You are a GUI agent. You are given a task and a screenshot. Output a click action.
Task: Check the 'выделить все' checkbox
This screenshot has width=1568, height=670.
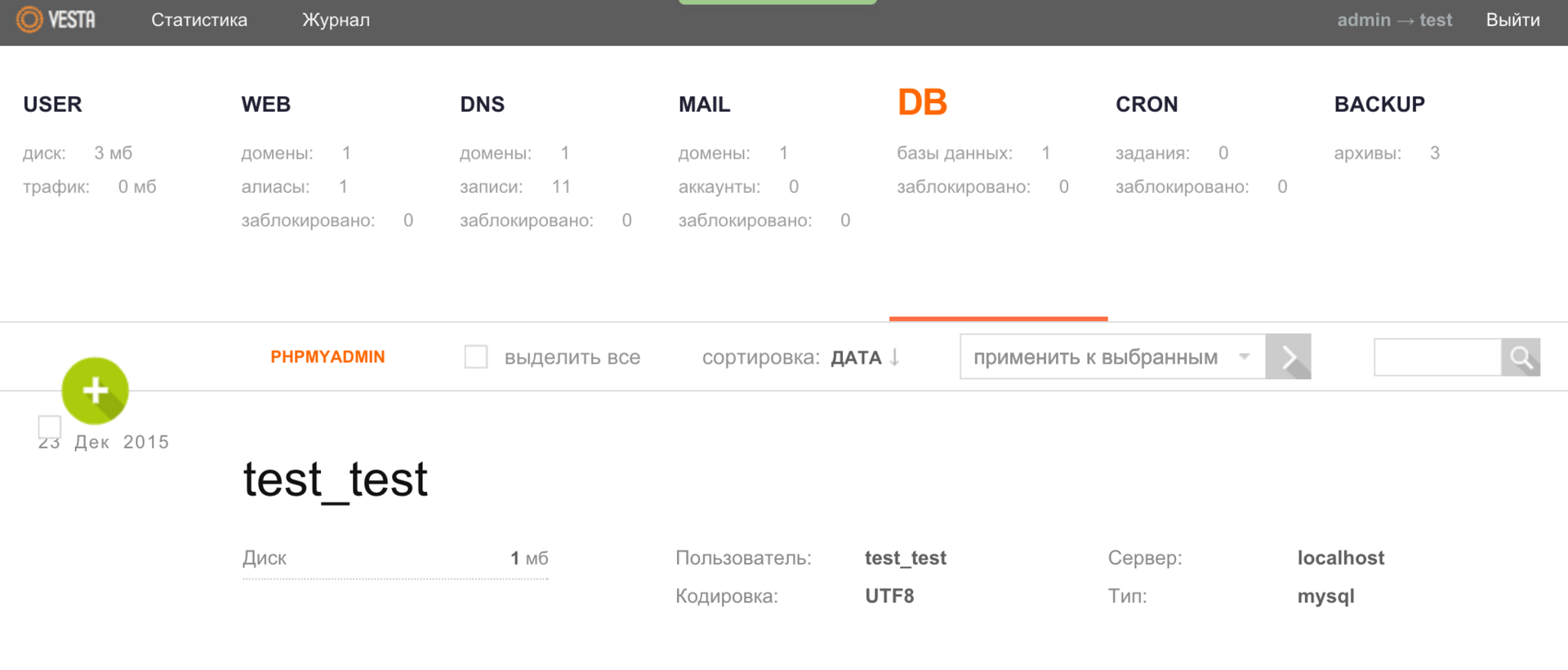pos(476,357)
